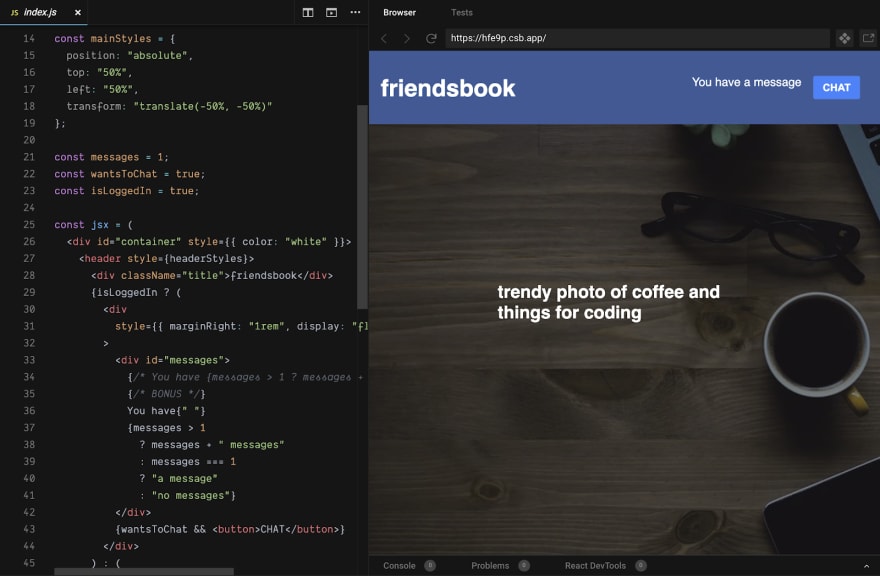
Task: Click the 'You have a message' text
Action: point(746,83)
